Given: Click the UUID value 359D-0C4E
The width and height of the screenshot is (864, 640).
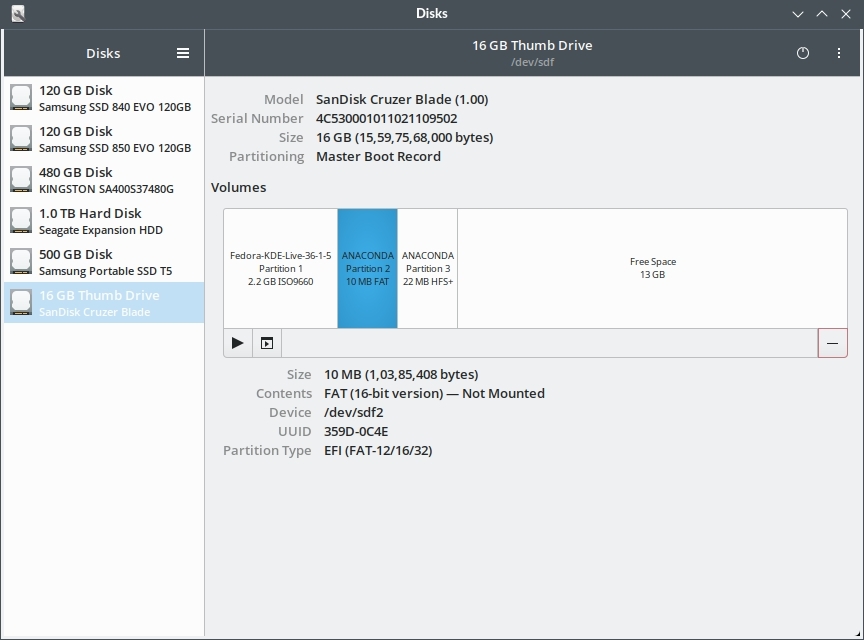Looking at the screenshot, I should pos(356,432).
